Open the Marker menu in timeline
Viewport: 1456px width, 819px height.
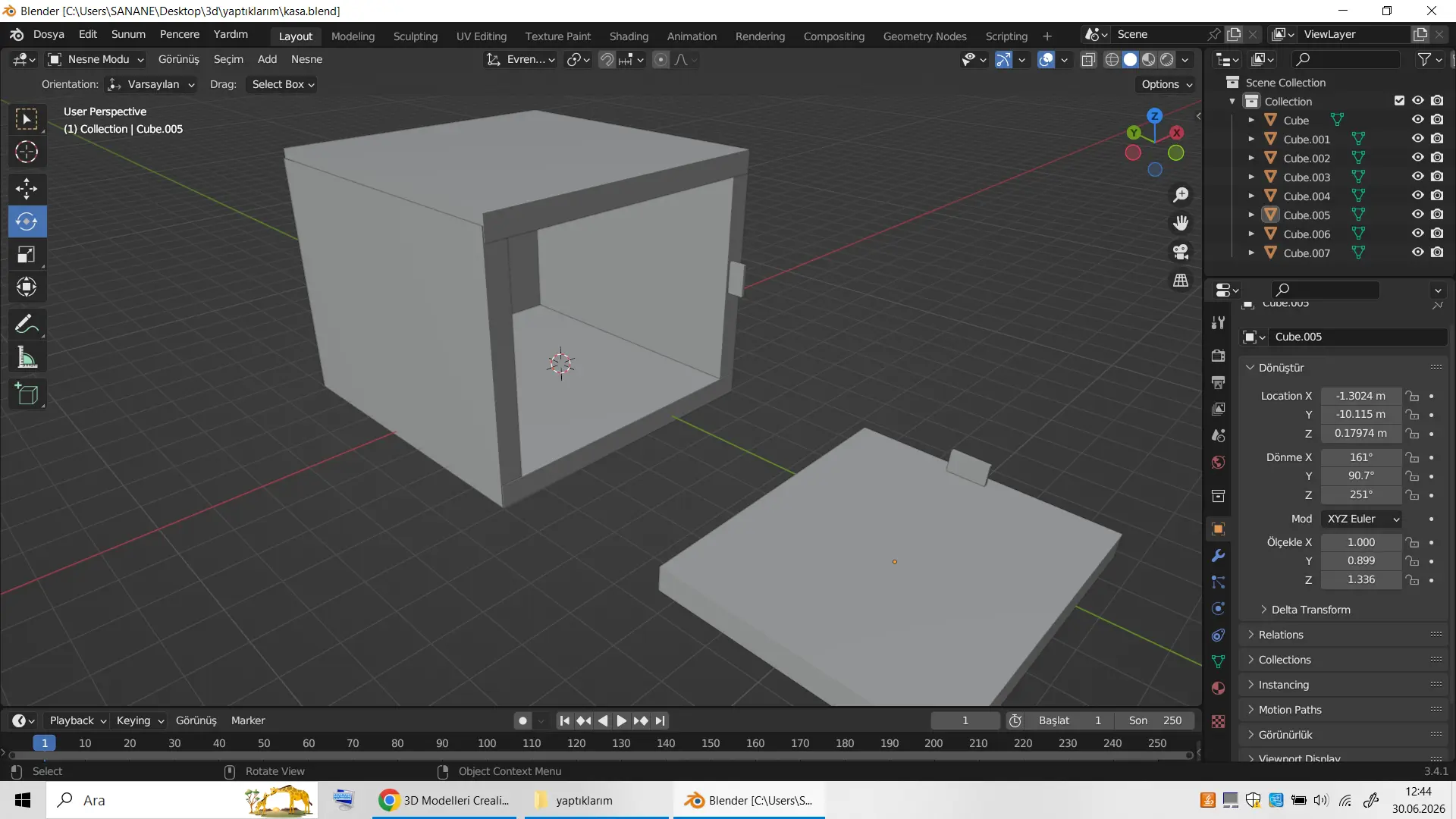(x=248, y=720)
